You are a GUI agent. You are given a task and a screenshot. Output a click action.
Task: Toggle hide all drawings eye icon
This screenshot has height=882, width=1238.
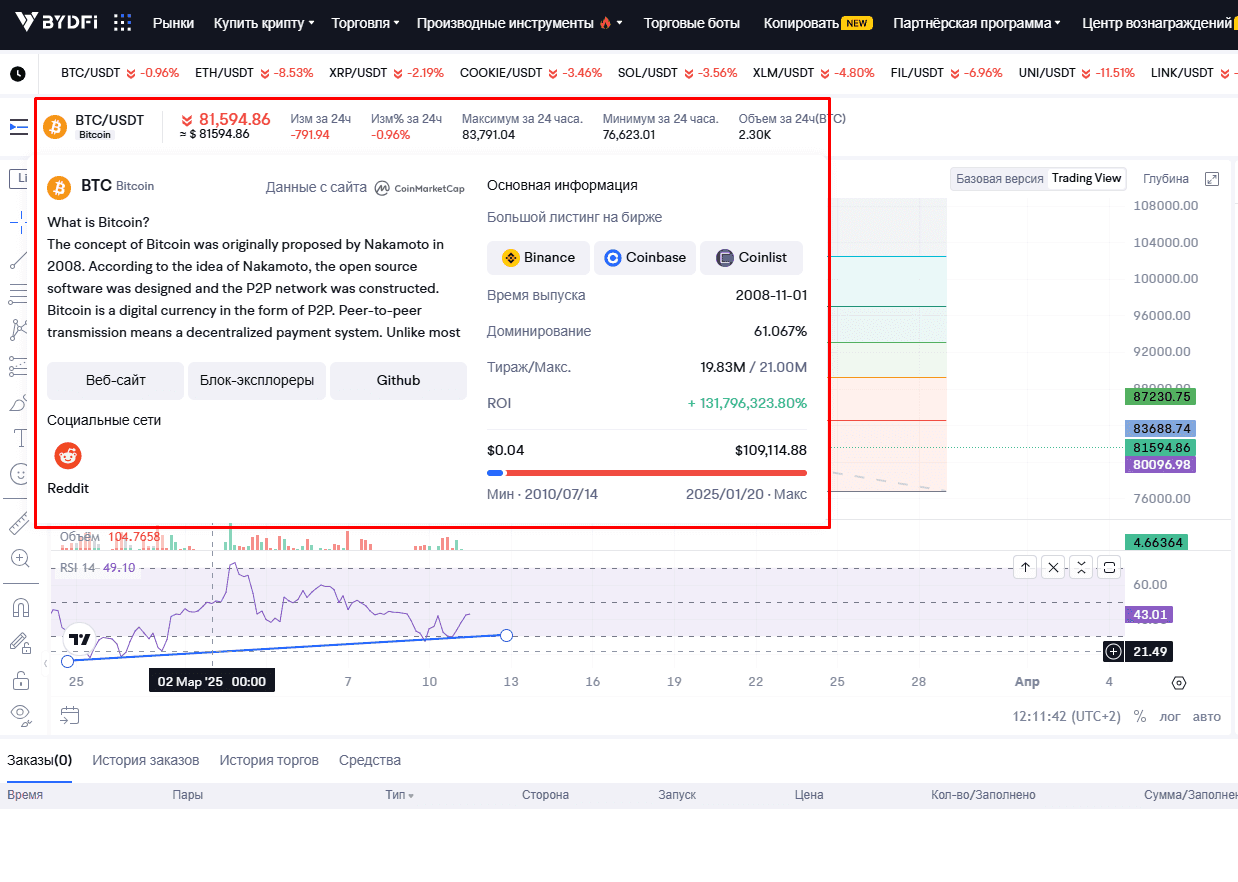click(20, 713)
